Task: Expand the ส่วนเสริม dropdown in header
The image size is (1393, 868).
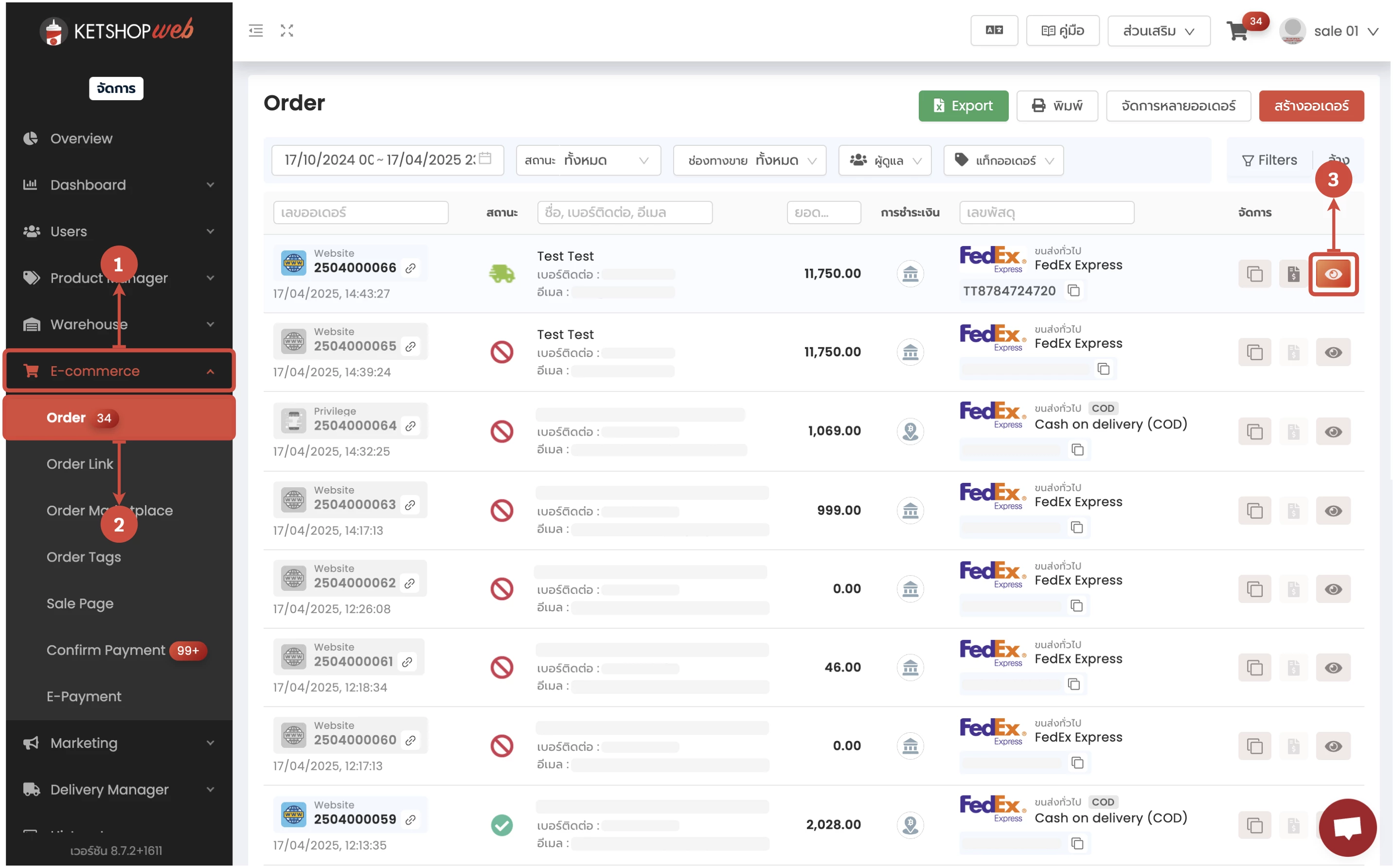Action: tap(1158, 31)
